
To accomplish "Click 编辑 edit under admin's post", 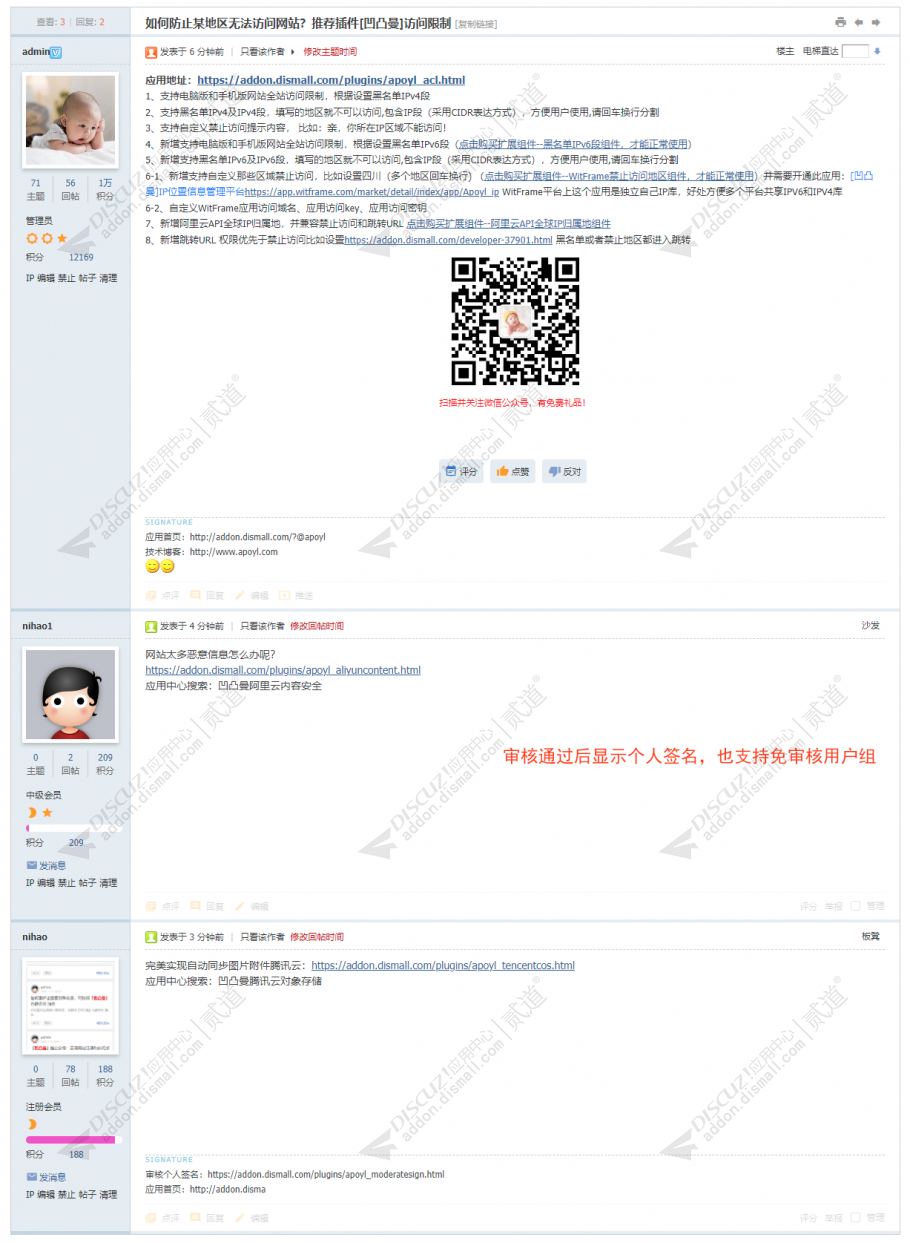I will (x=252, y=595).
